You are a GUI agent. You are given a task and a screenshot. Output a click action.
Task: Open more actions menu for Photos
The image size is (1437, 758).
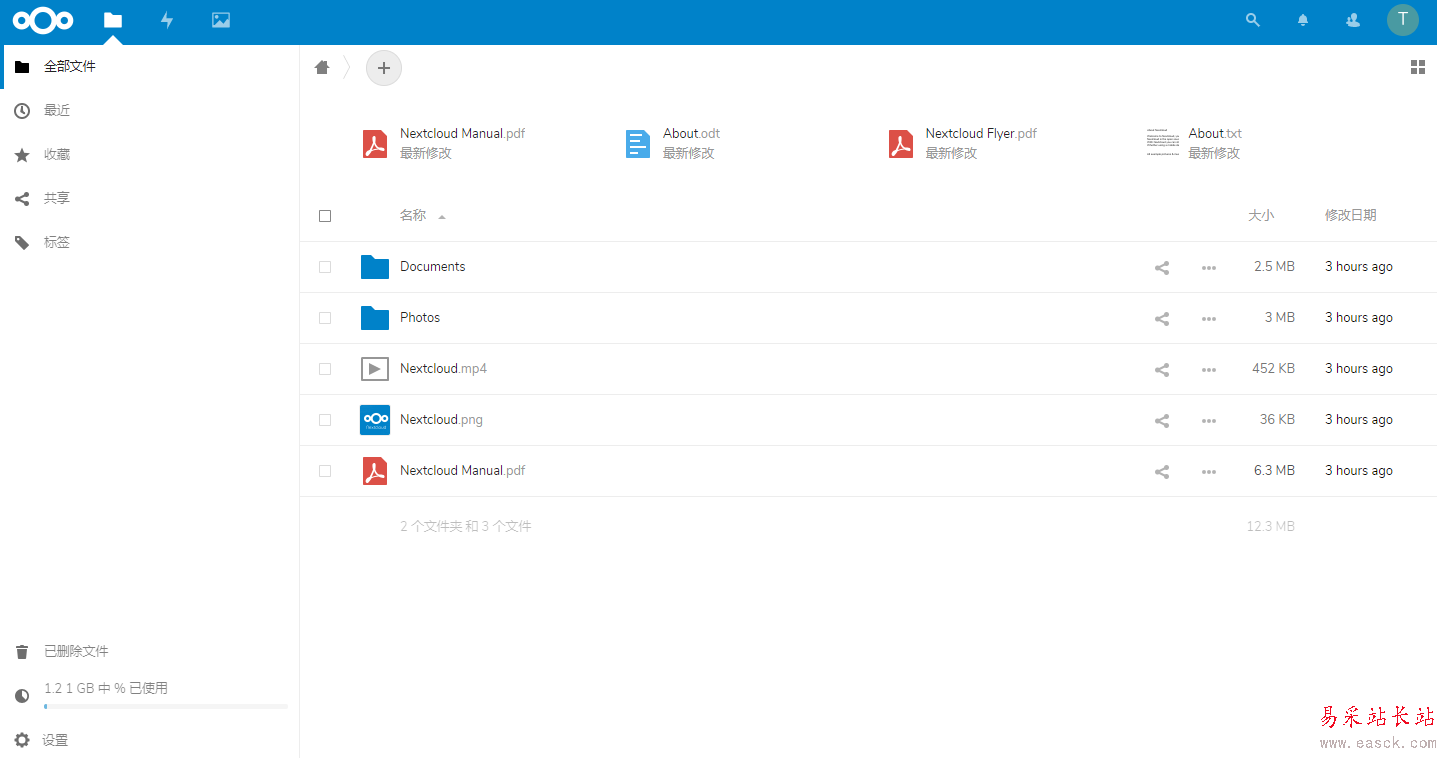coord(1209,319)
